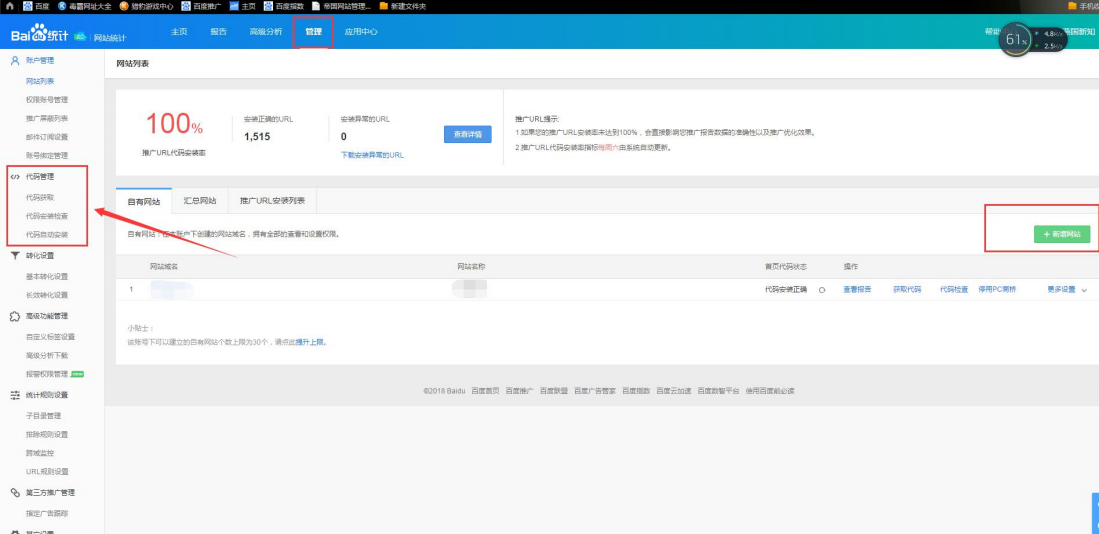The image size is (1099, 534).
Task: Click the 百度联盟 footer link
Action: 554,391
